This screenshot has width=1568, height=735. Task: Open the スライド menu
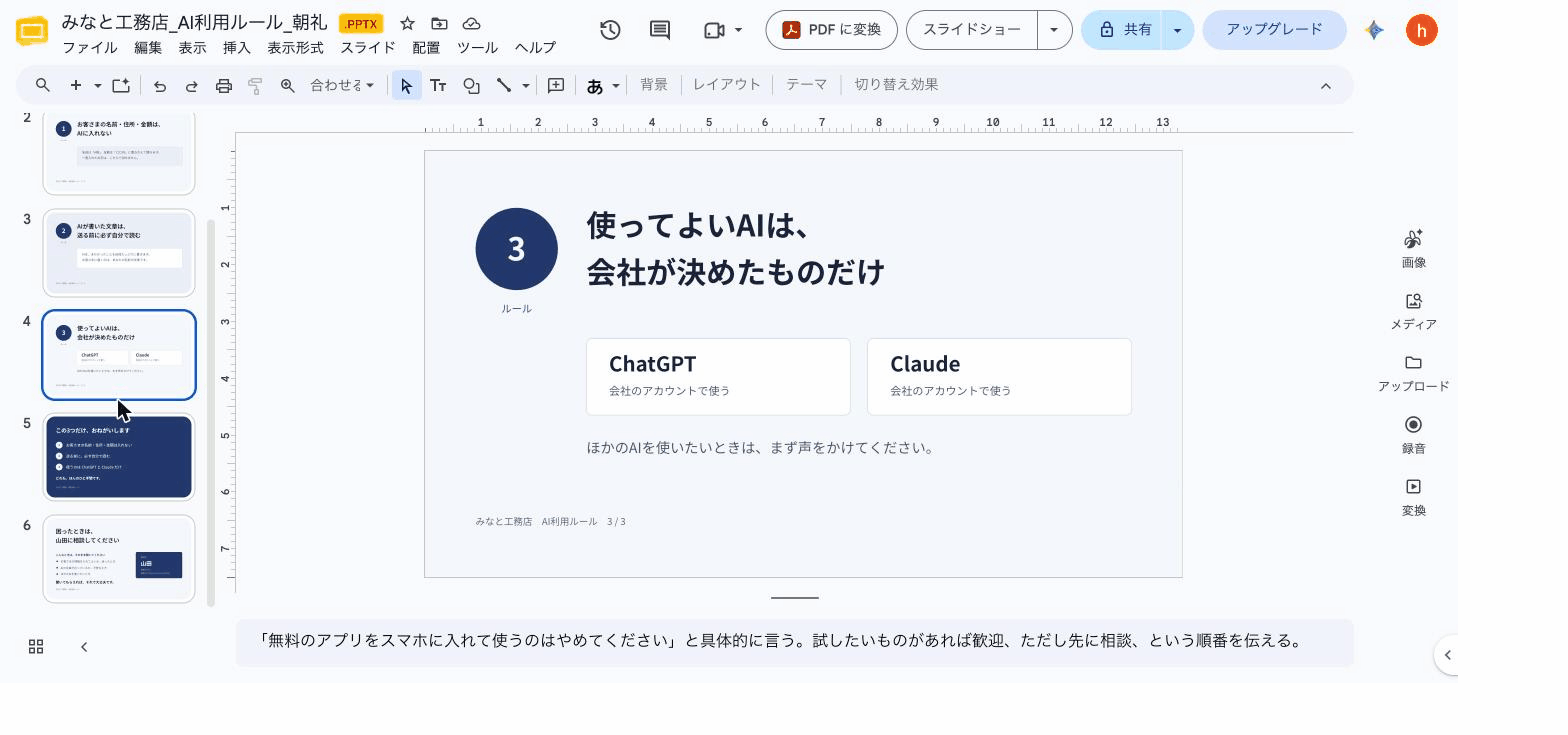click(368, 47)
